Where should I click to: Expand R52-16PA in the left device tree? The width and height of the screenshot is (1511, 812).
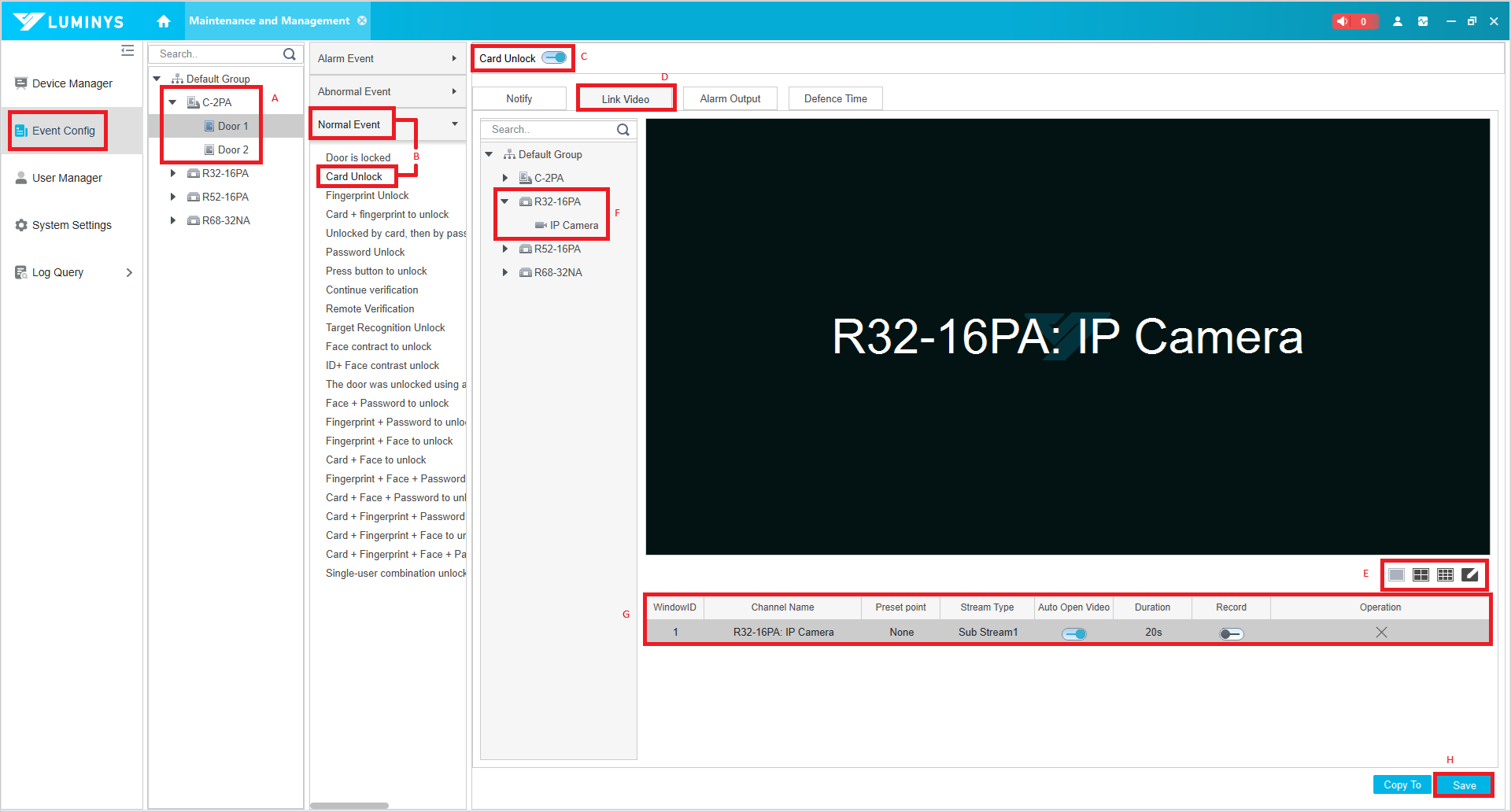click(x=173, y=197)
